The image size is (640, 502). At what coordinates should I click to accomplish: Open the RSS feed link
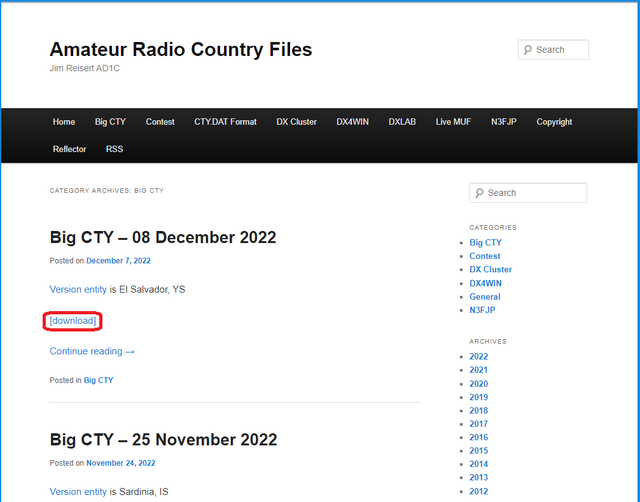(114, 149)
